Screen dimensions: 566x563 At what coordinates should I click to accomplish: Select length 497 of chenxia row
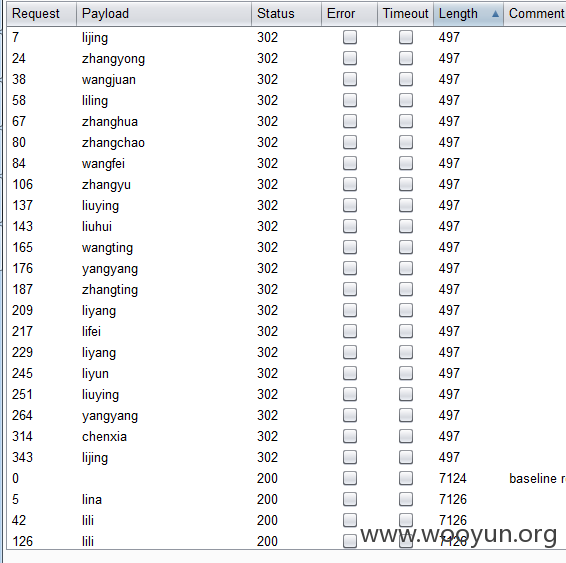click(449, 436)
